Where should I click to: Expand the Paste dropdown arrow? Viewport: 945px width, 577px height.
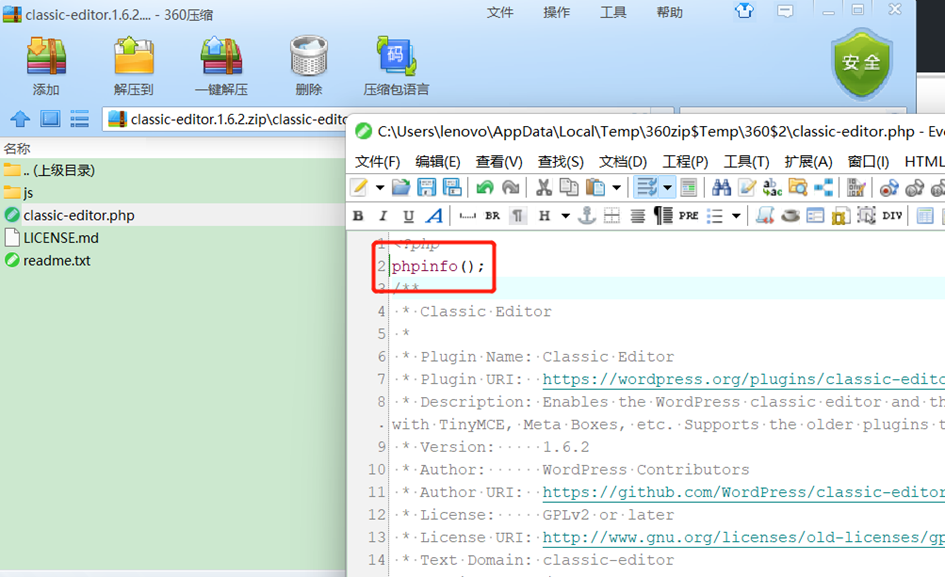tap(617, 188)
